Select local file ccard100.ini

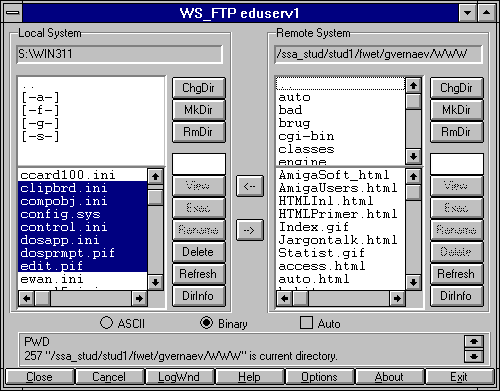point(83,175)
